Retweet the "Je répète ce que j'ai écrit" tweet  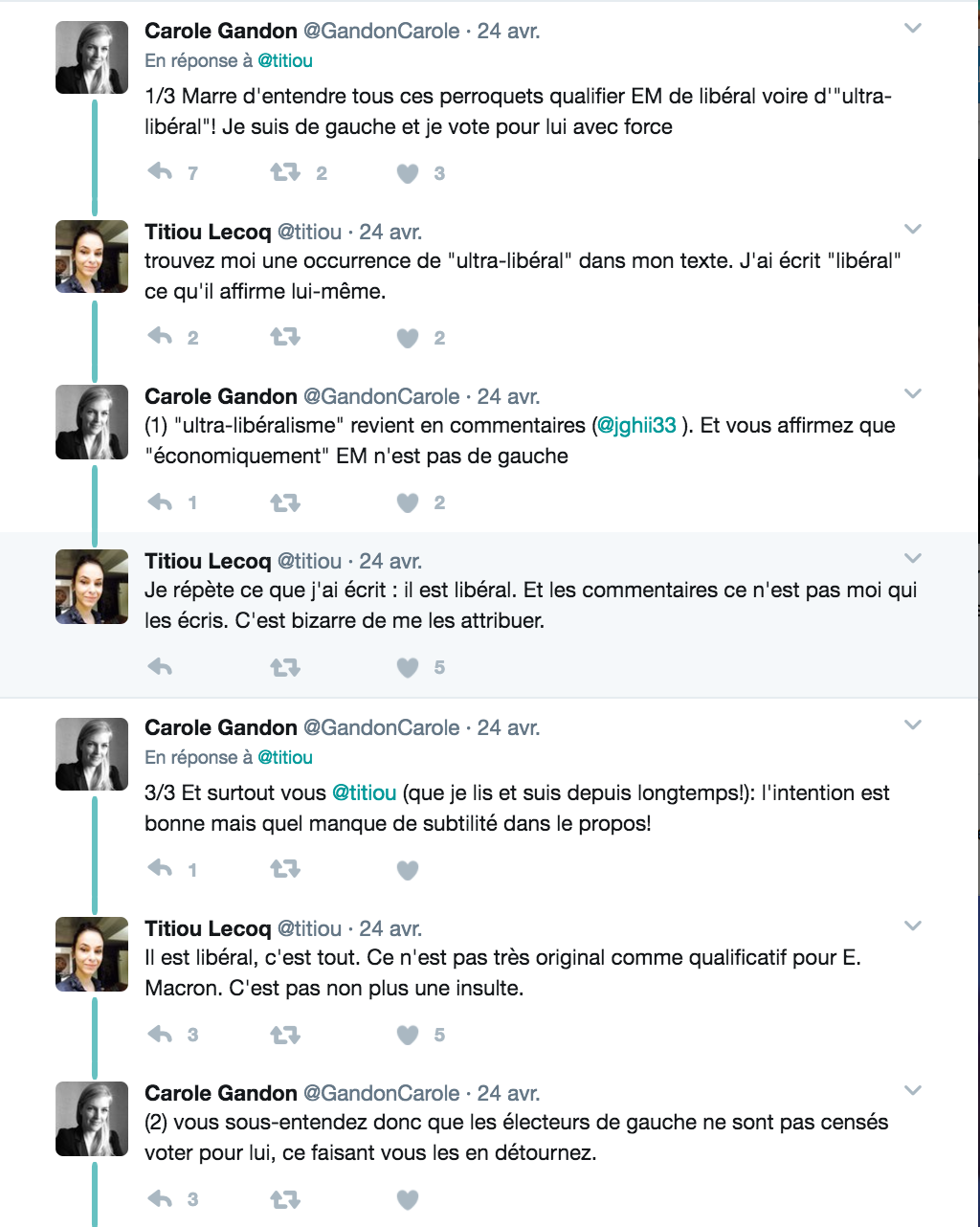[x=285, y=667]
